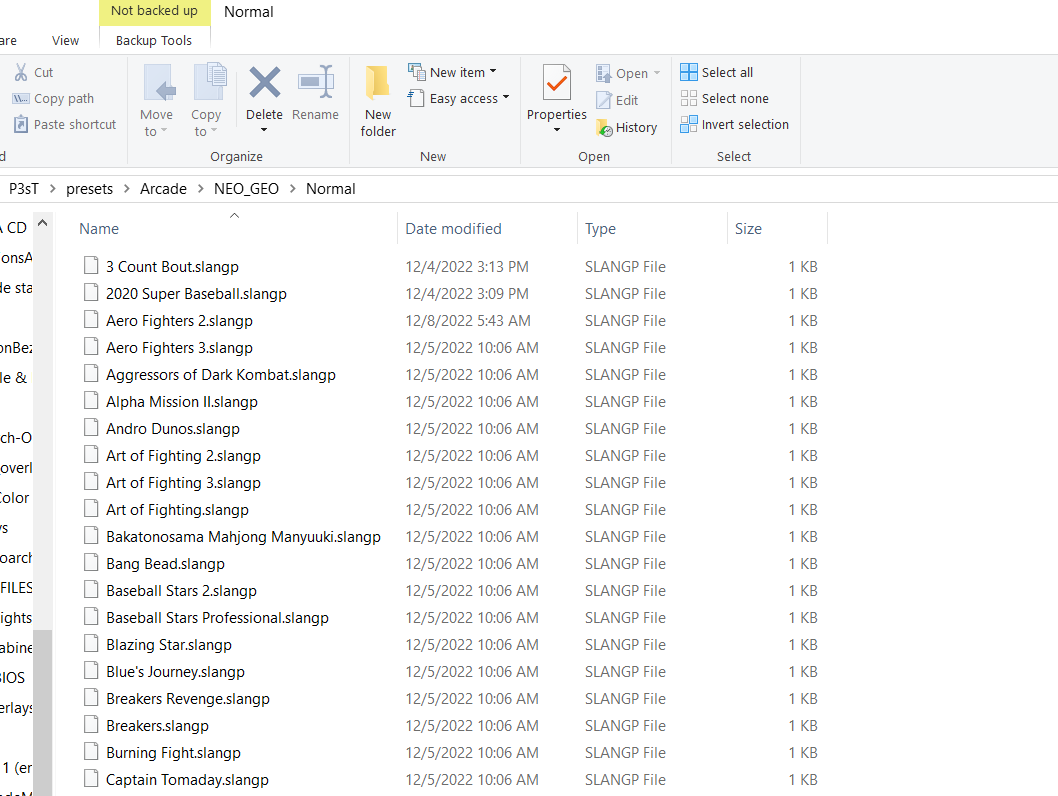
Task: Navigate to NEO_GEO in the breadcrumb
Action: pos(246,189)
